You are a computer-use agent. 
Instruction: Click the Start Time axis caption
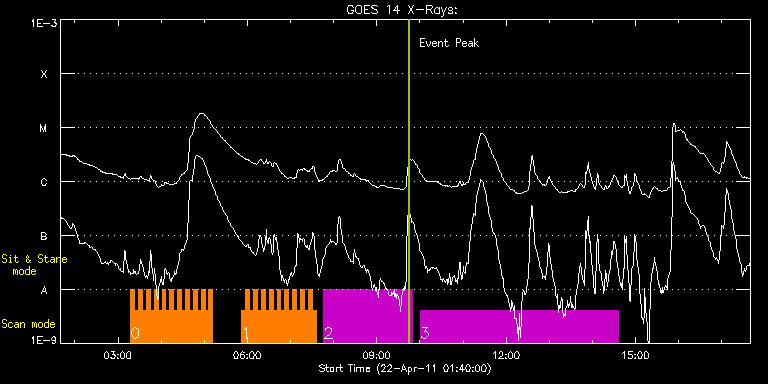point(405,368)
